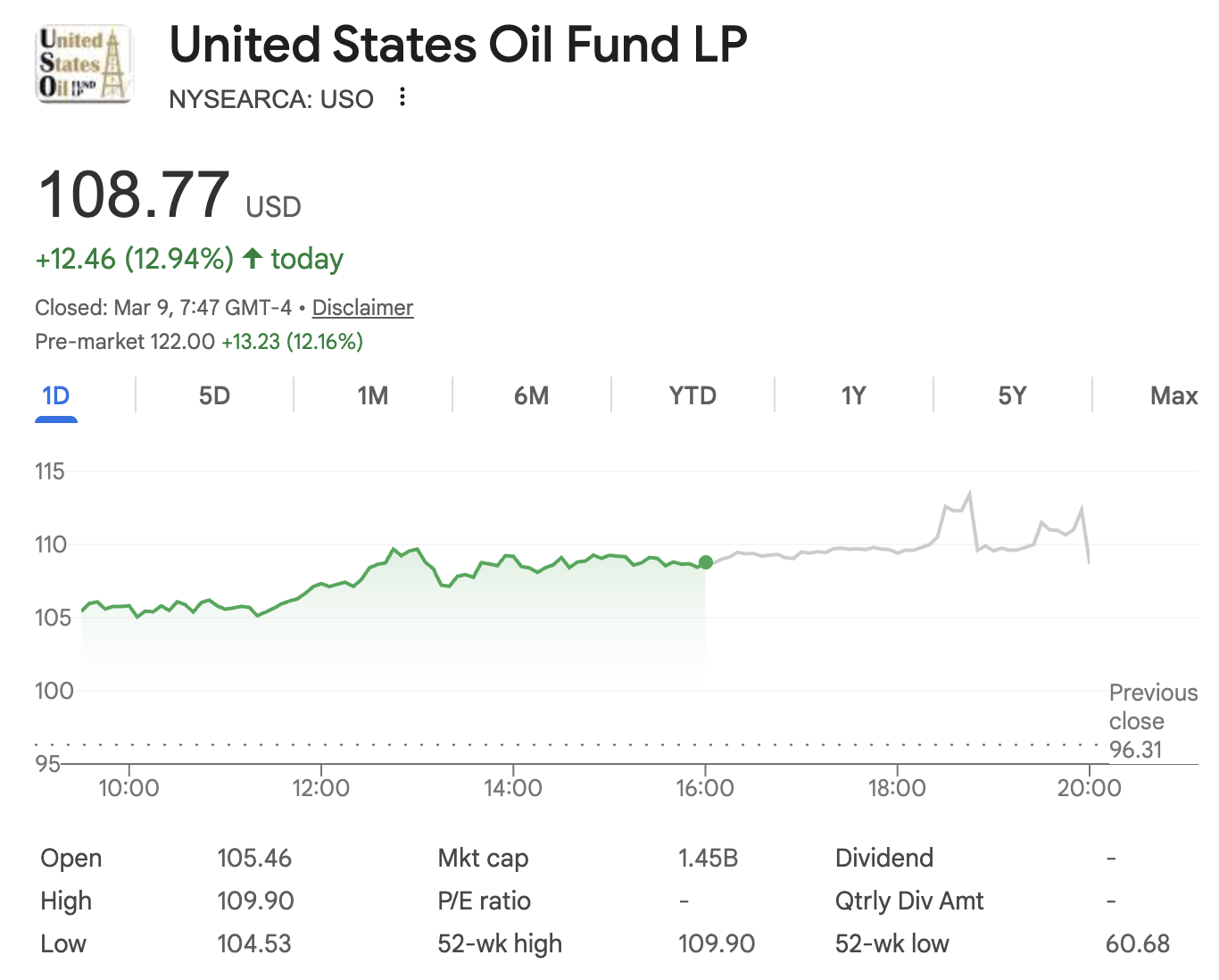Click the green closing-price dot on chart
1219x980 pixels.
tap(706, 562)
